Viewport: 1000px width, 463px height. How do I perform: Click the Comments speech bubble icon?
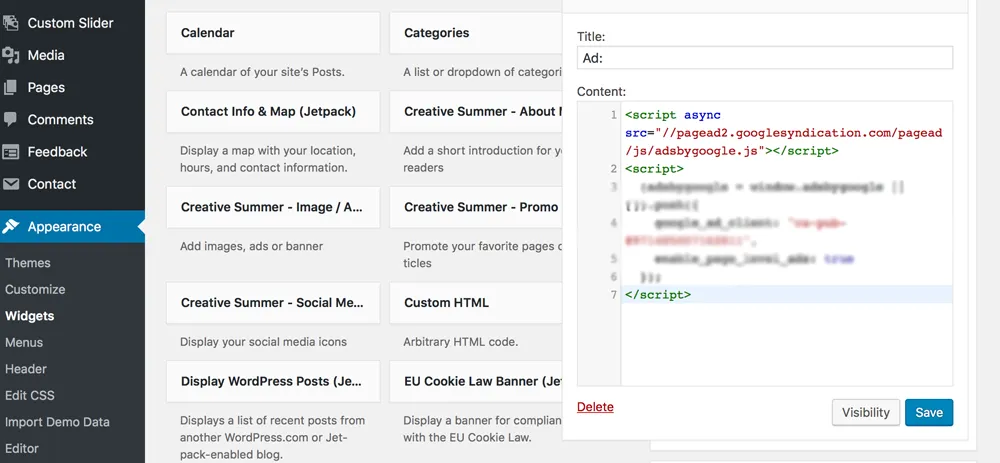[x=10, y=119]
